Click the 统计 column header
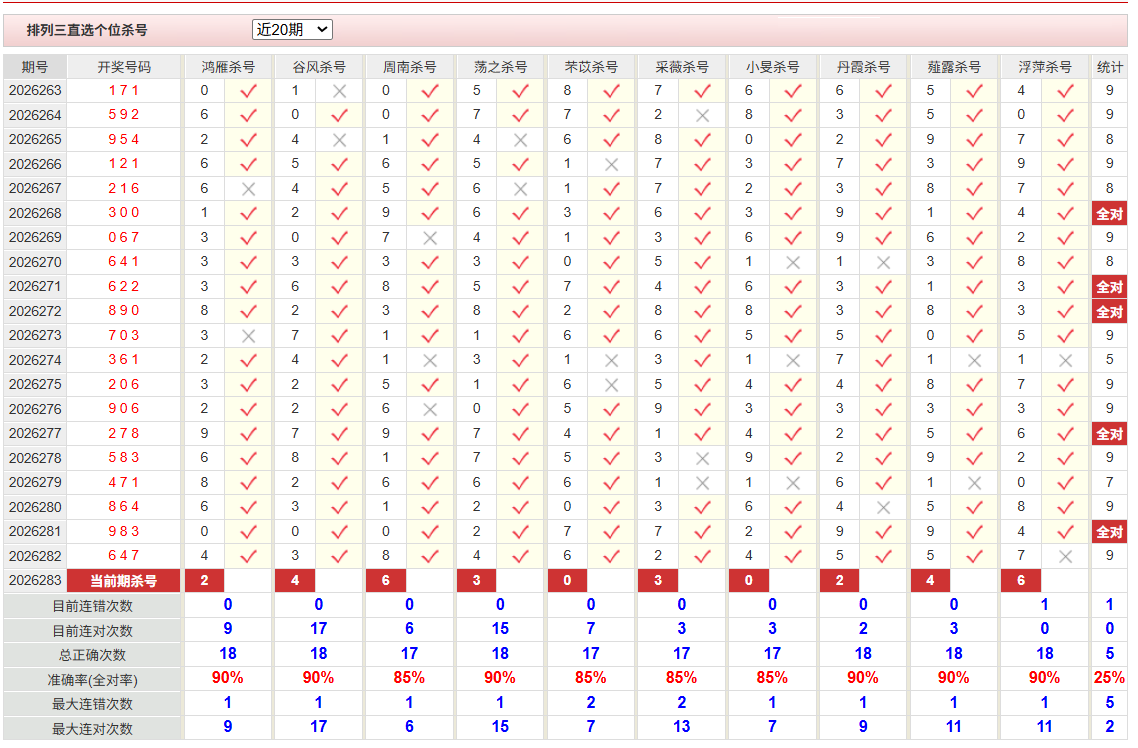The image size is (1138, 748). coord(1109,67)
